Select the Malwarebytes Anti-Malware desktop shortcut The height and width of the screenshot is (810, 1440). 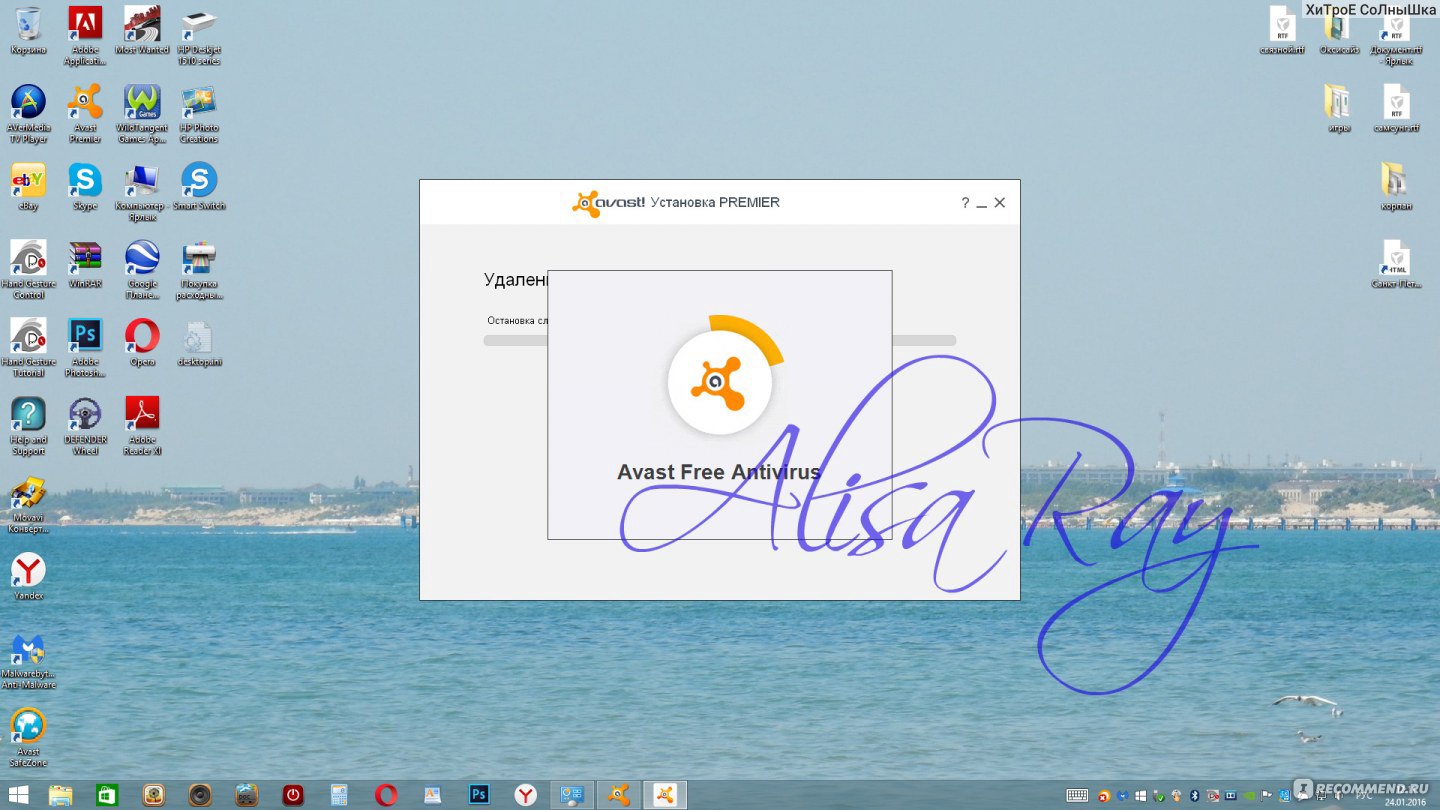[x=28, y=660]
